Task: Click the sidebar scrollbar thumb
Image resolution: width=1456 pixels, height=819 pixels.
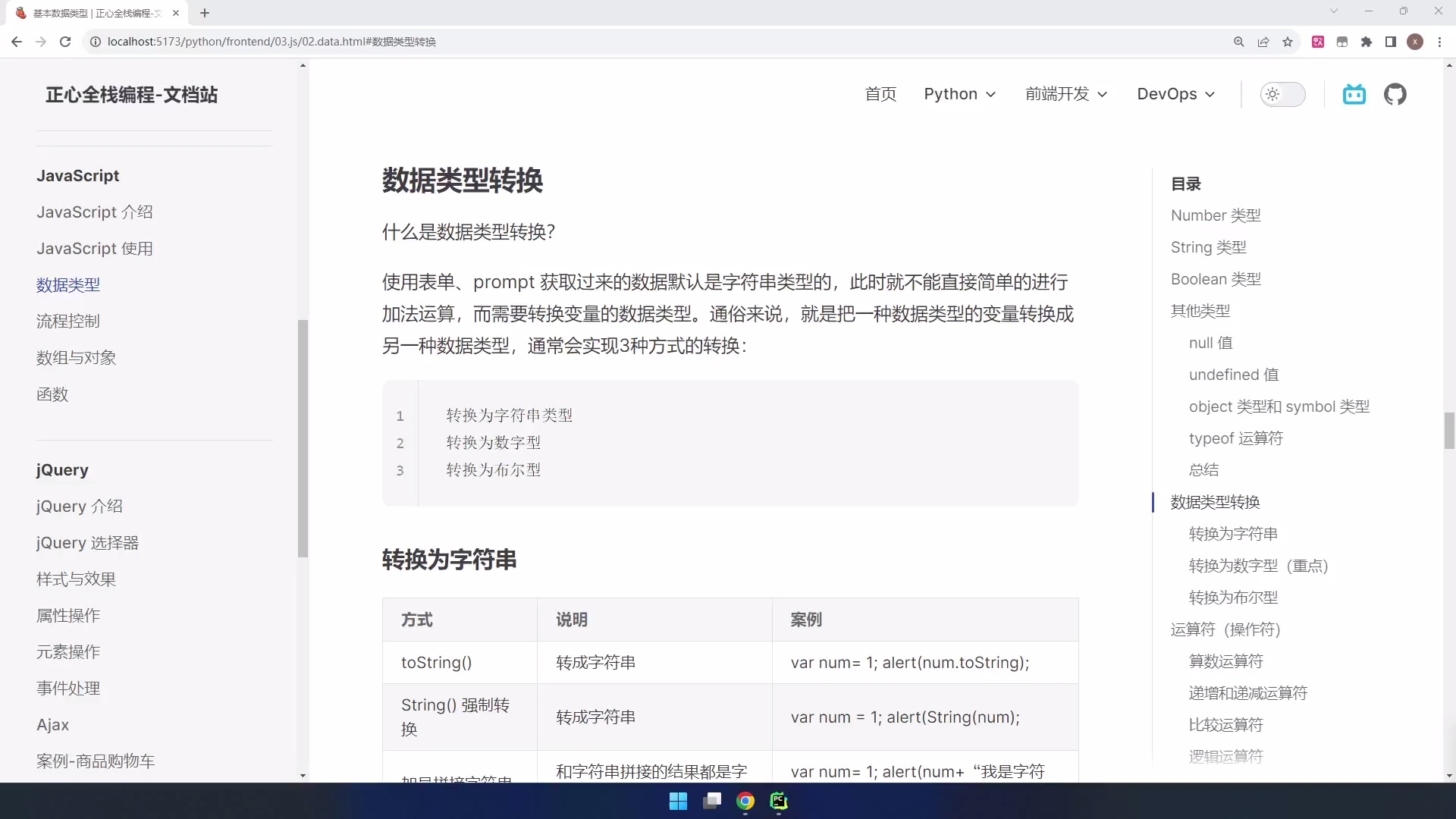Action: click(303, 438)
